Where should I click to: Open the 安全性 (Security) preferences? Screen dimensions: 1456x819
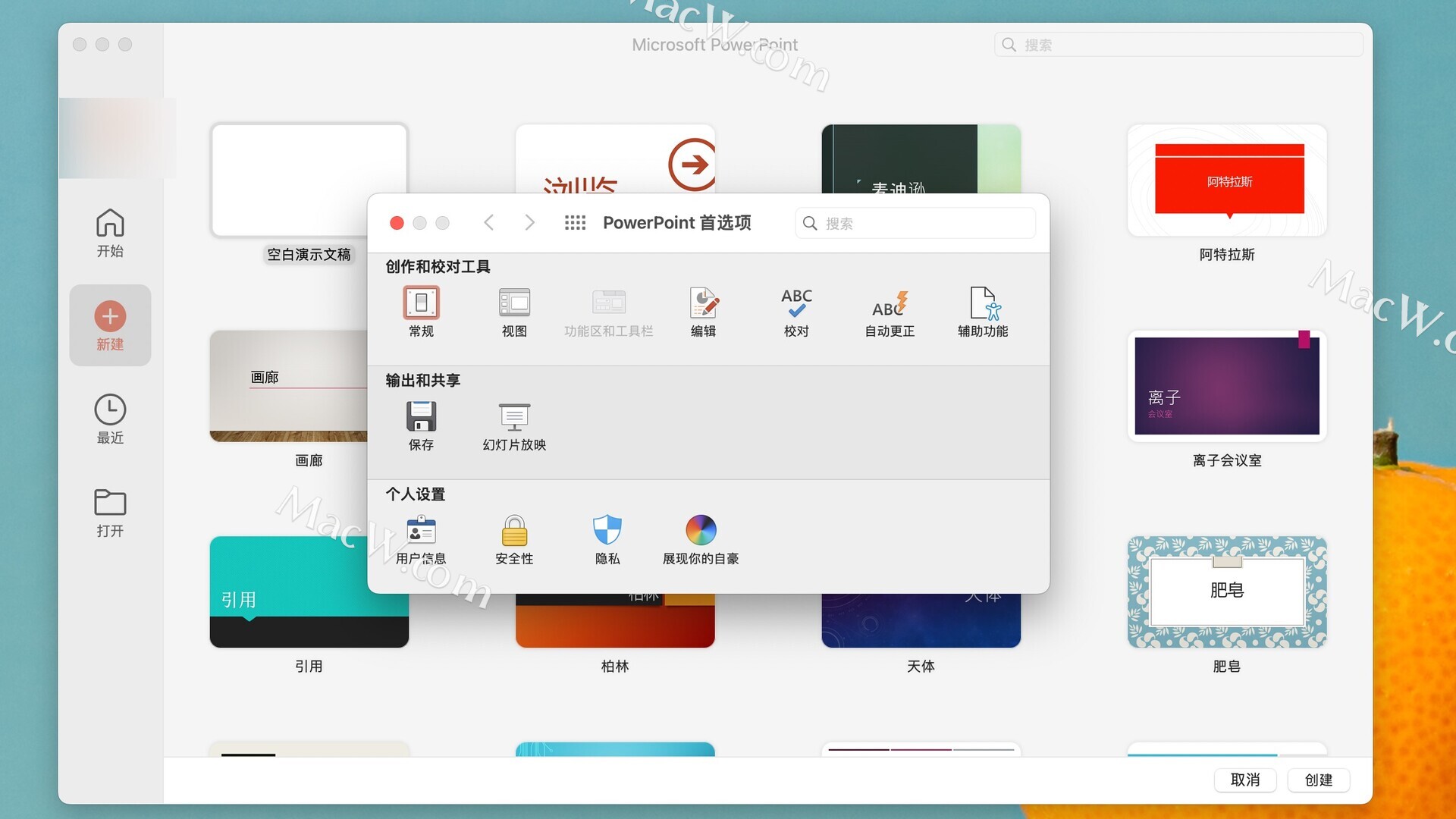tap(514, 539)
